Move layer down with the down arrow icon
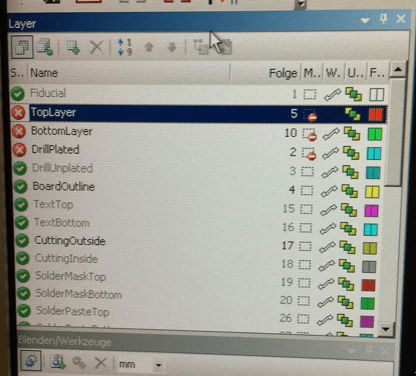Viewport: 416px width, 376px height. click(x=172, y=47)
